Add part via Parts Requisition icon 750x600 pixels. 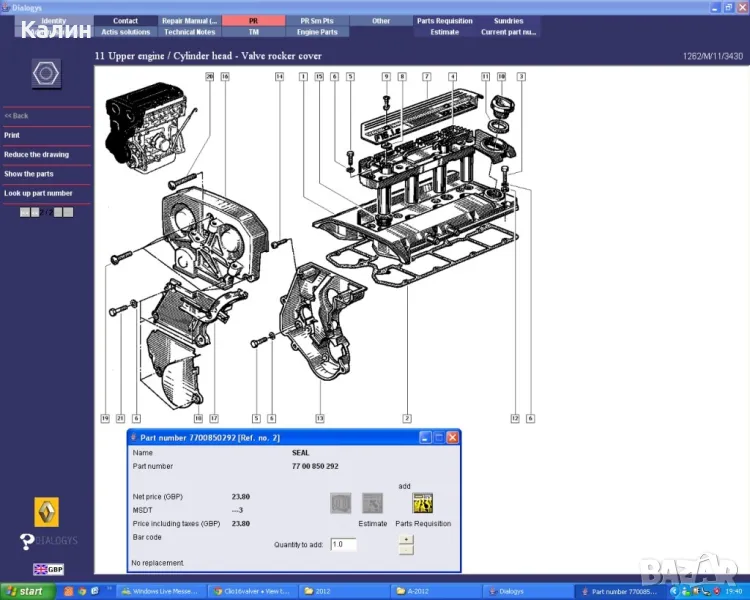tap(422, 504)
